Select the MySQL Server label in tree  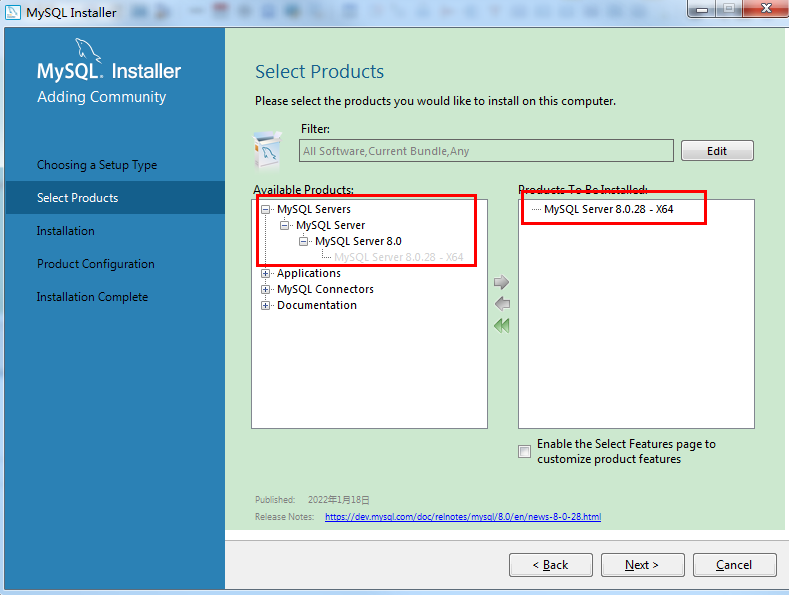(331, 226)
